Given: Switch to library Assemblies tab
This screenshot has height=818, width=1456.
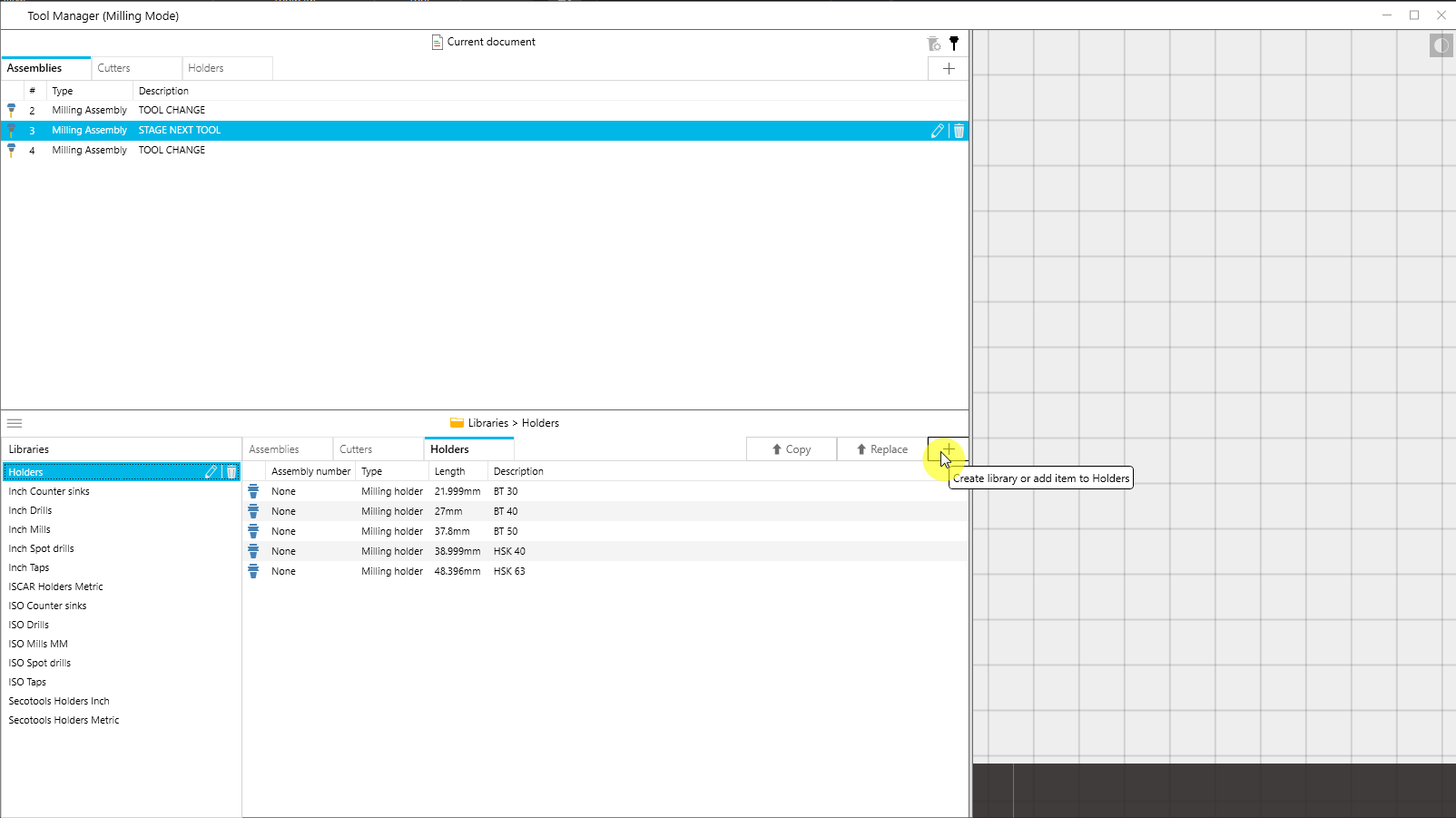Looking at the screenshot, I should 274,449.
